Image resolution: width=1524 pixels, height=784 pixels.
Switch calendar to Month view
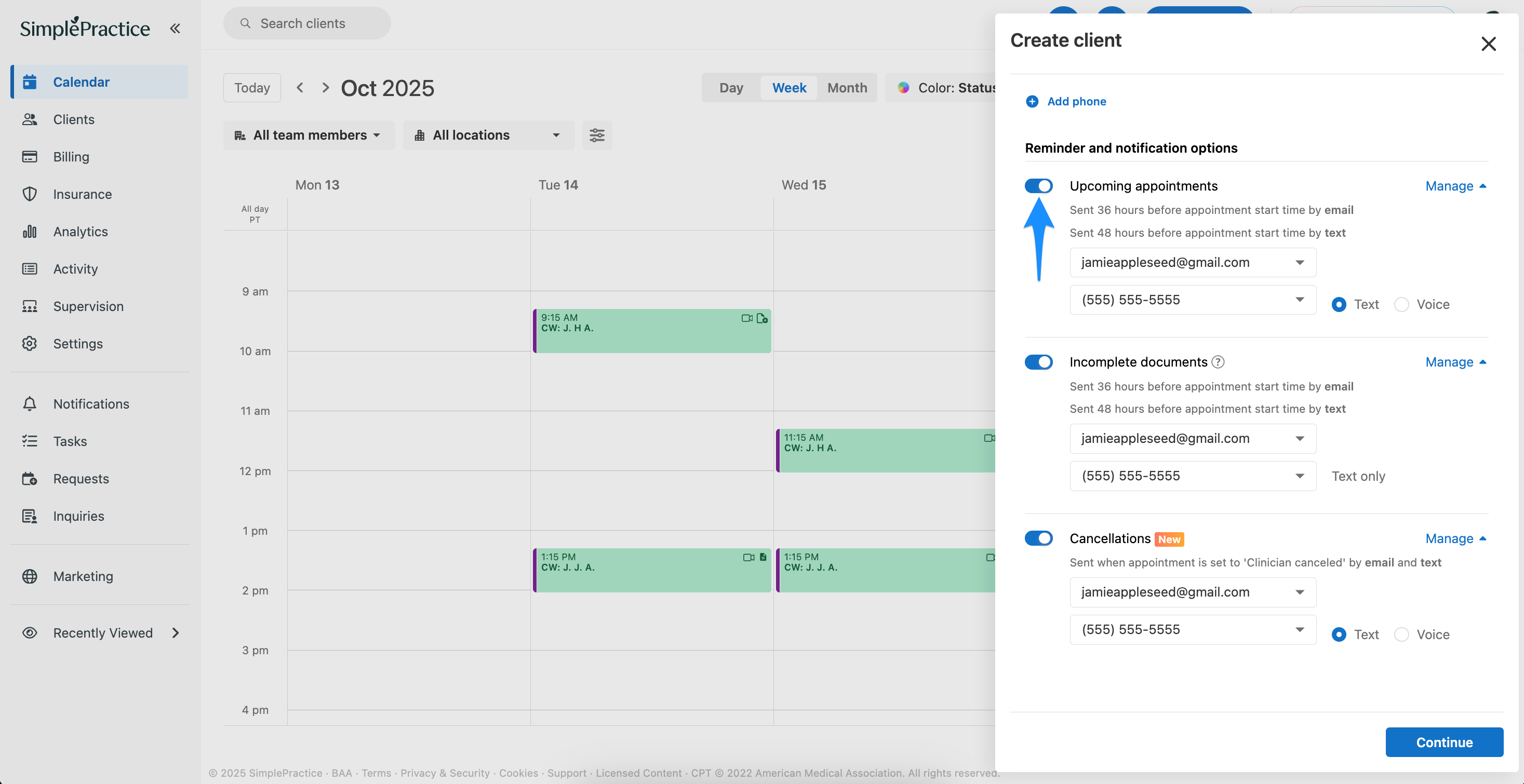click(847, 88)
